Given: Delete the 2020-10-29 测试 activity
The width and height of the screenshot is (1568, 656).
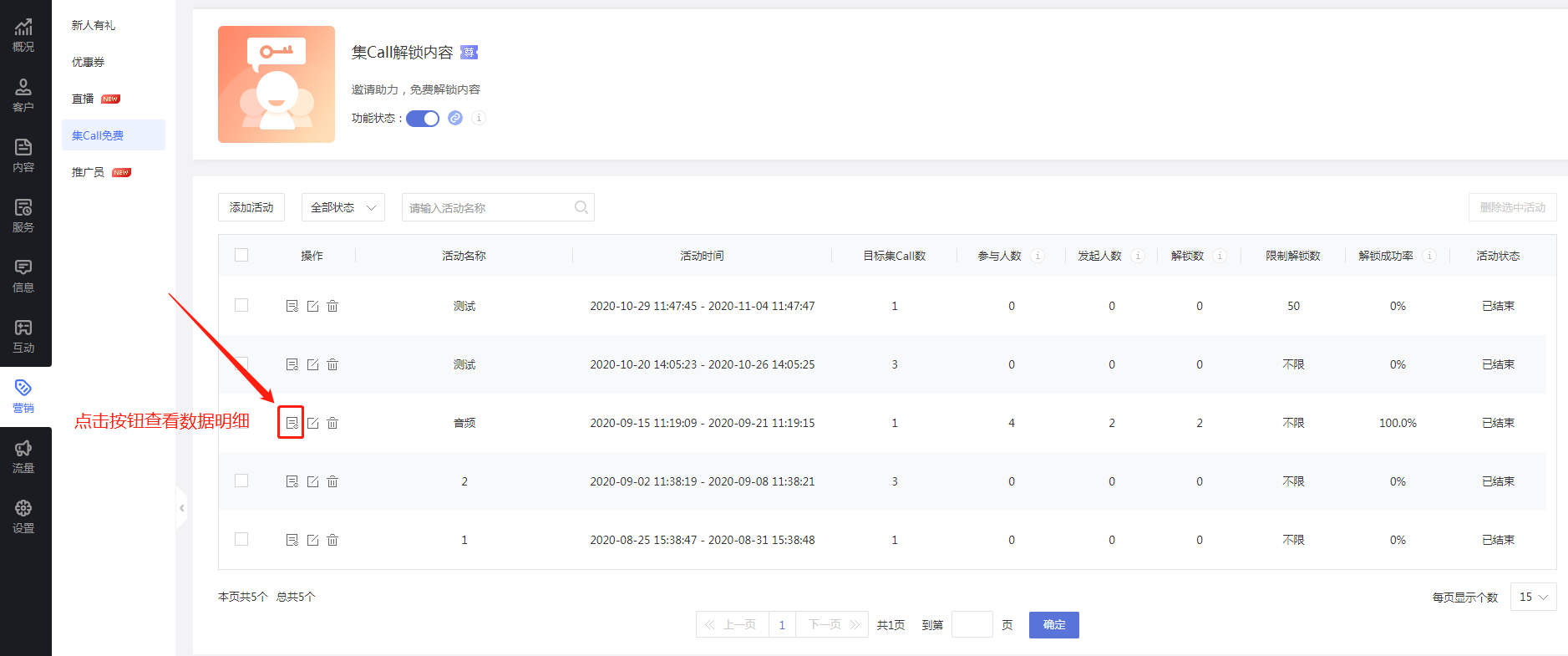Looking at the screenshot, I should 332,306.
